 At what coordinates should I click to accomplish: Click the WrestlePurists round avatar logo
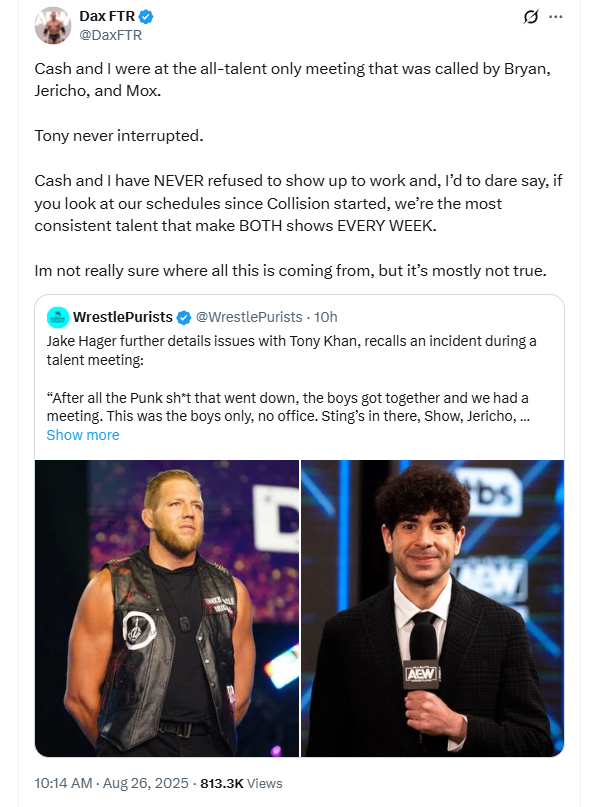coord(58,317)
